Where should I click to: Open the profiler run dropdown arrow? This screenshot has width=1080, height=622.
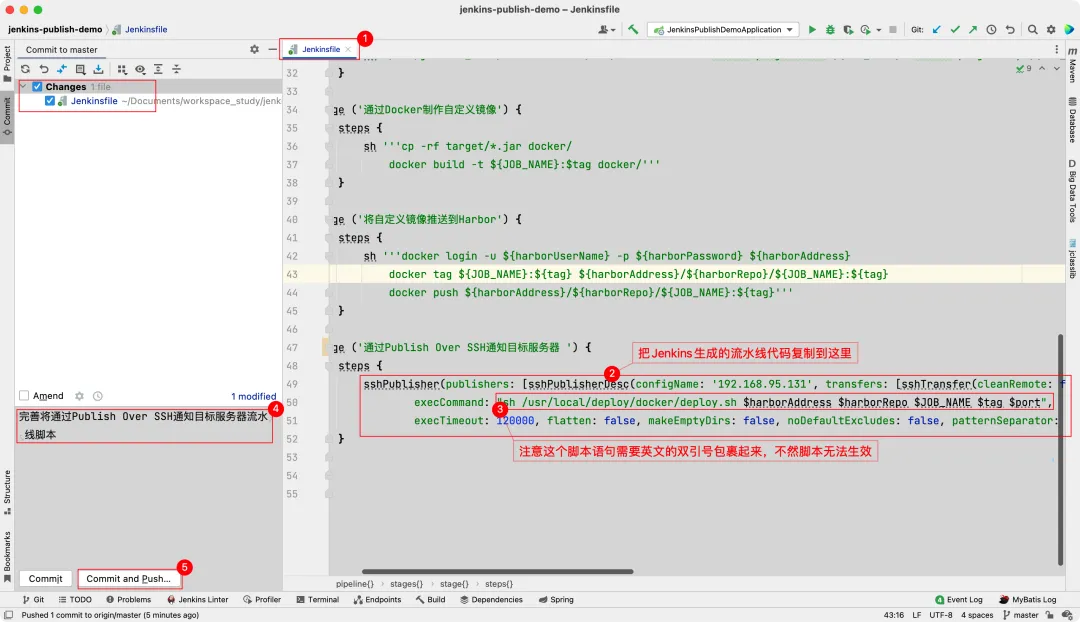click(x=879, y=30)
